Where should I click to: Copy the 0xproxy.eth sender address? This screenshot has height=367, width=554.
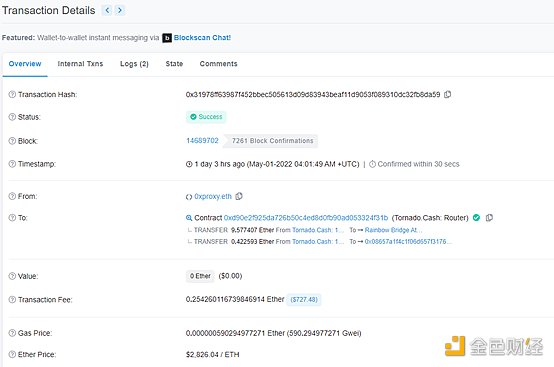tap(239, 196)
